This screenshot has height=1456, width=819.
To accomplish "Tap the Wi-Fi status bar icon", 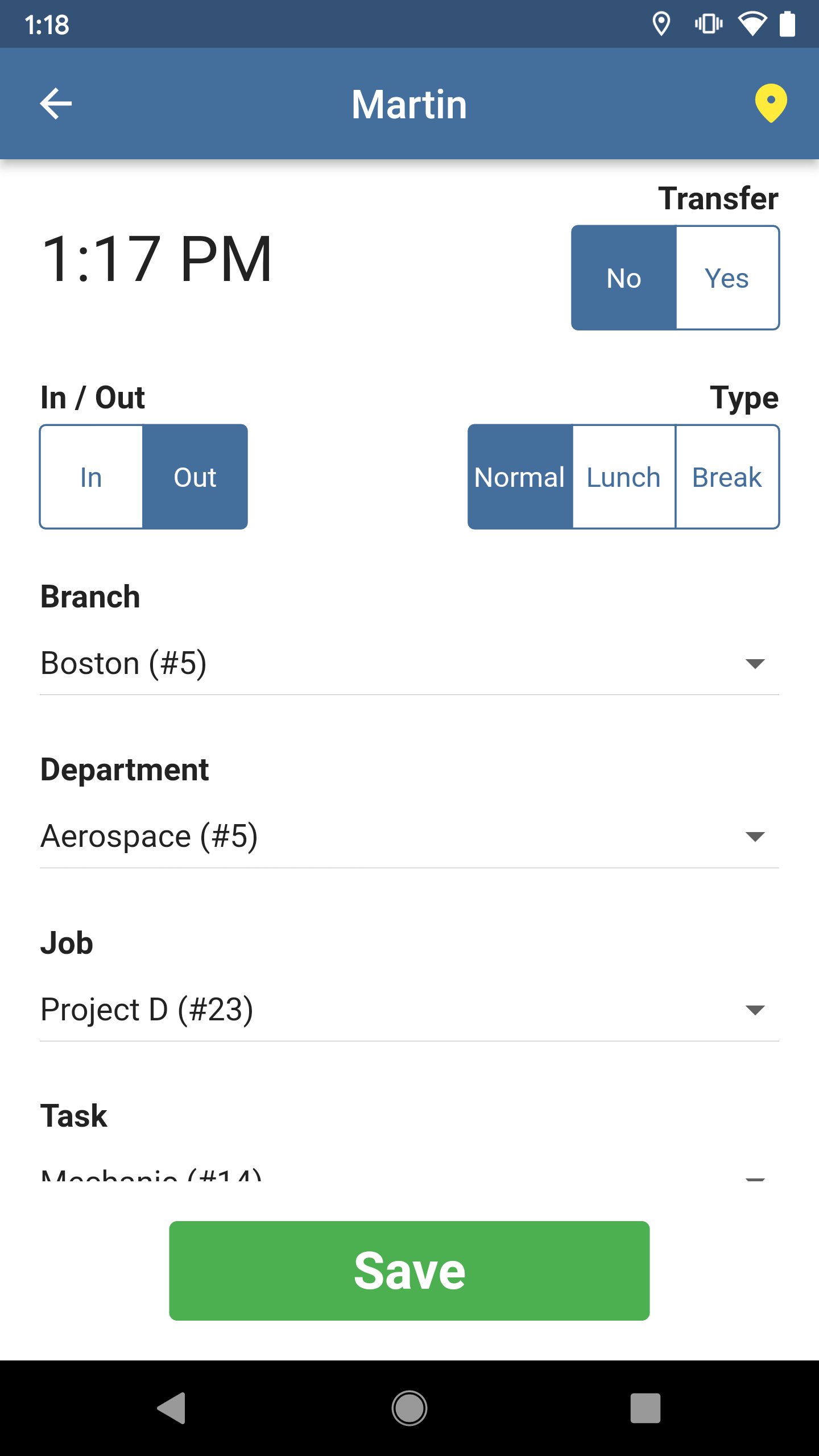I will (751, 24).
